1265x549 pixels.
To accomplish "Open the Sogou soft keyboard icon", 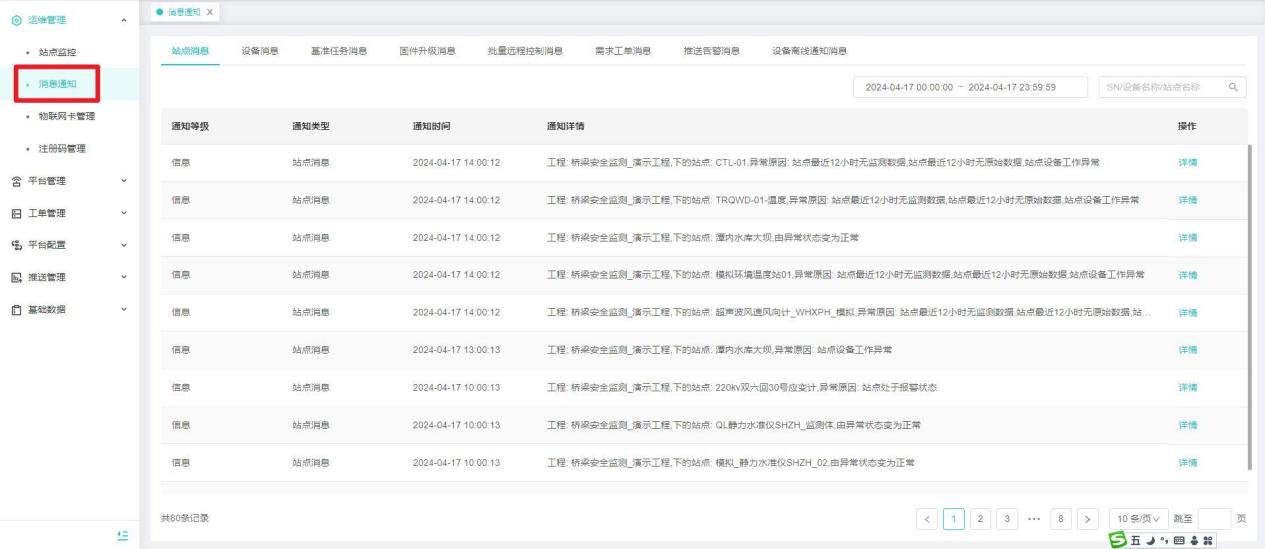I will coord(1178,539).
